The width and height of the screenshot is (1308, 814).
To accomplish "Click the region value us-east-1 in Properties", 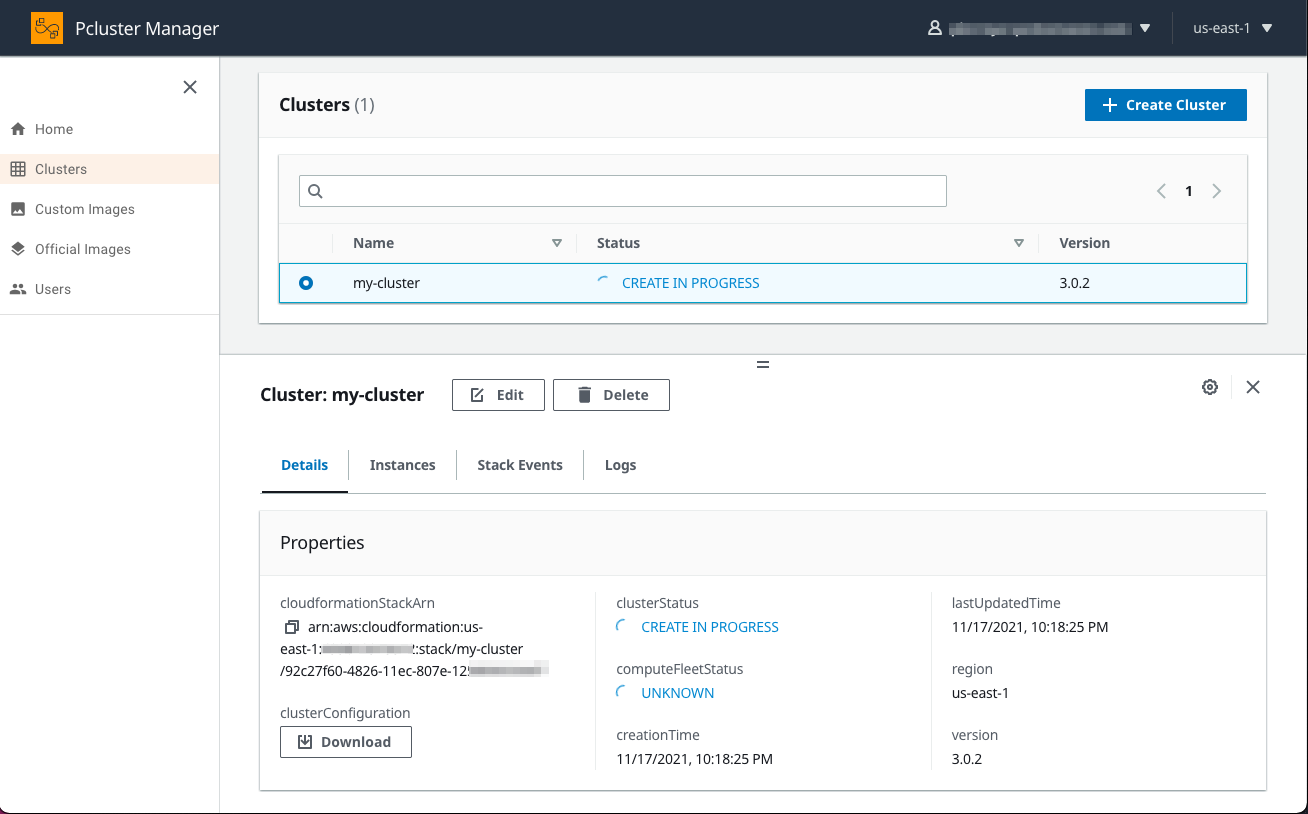I will (x=980, y=693).
